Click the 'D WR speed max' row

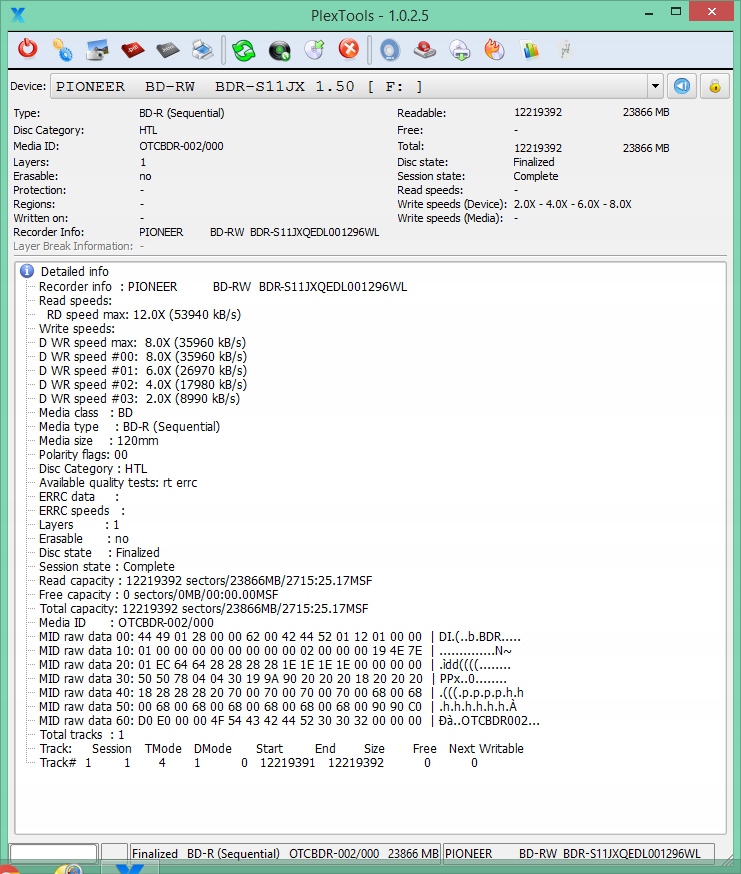142,342
